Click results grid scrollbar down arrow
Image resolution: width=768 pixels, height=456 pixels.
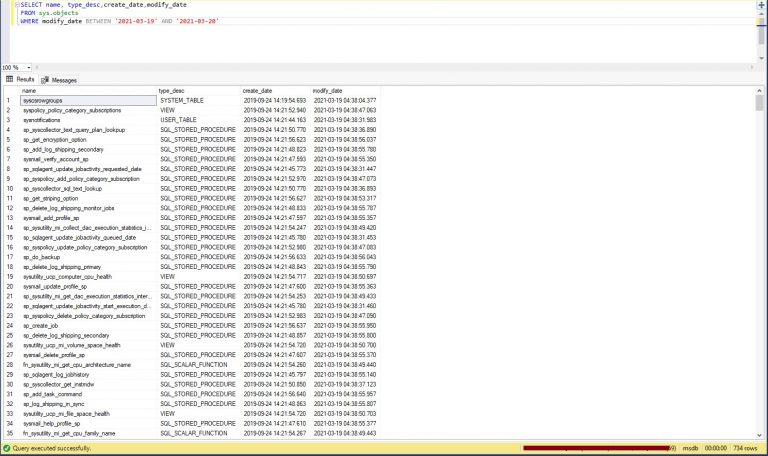760,435
